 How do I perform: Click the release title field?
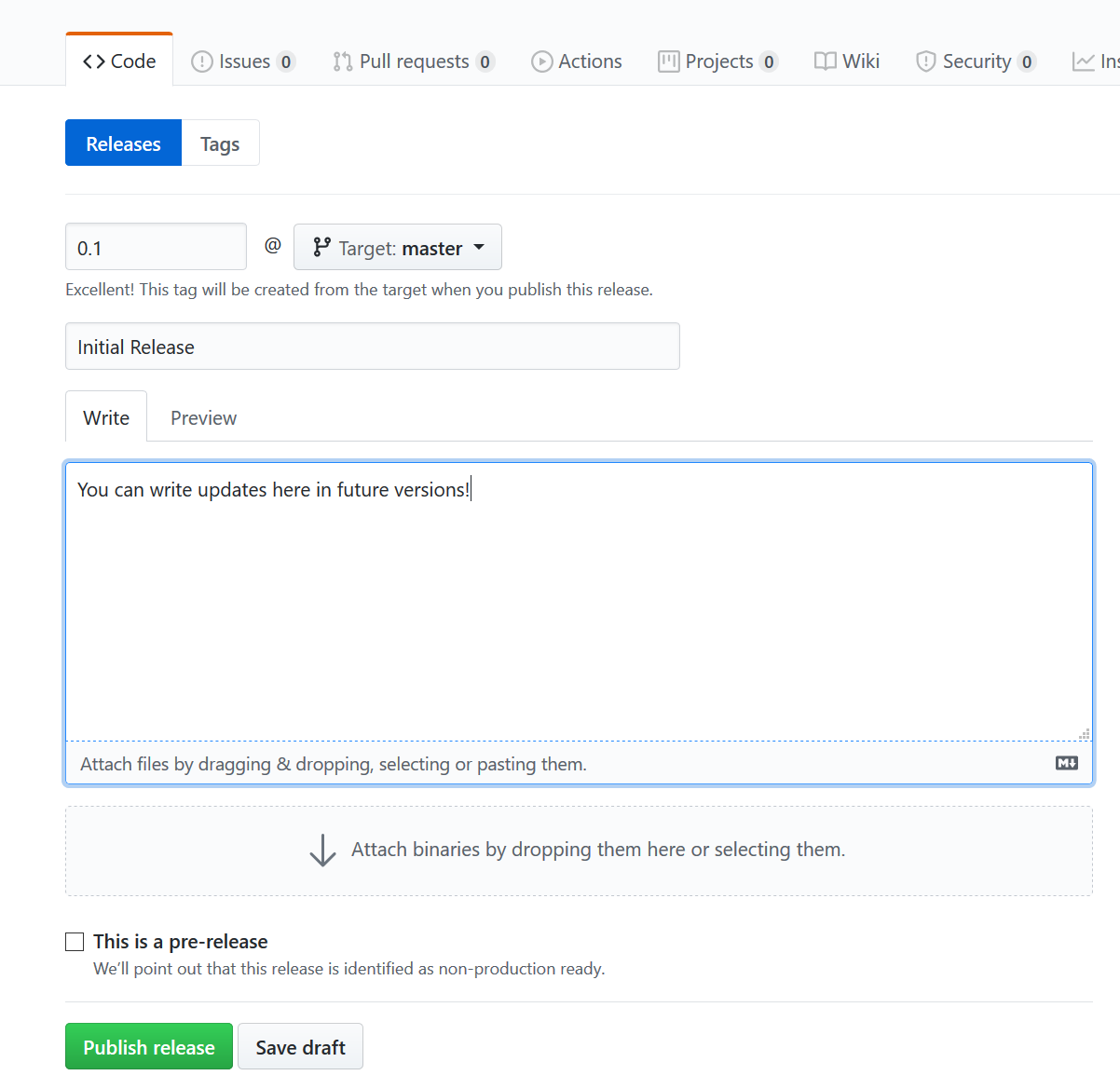pos(372,346)
